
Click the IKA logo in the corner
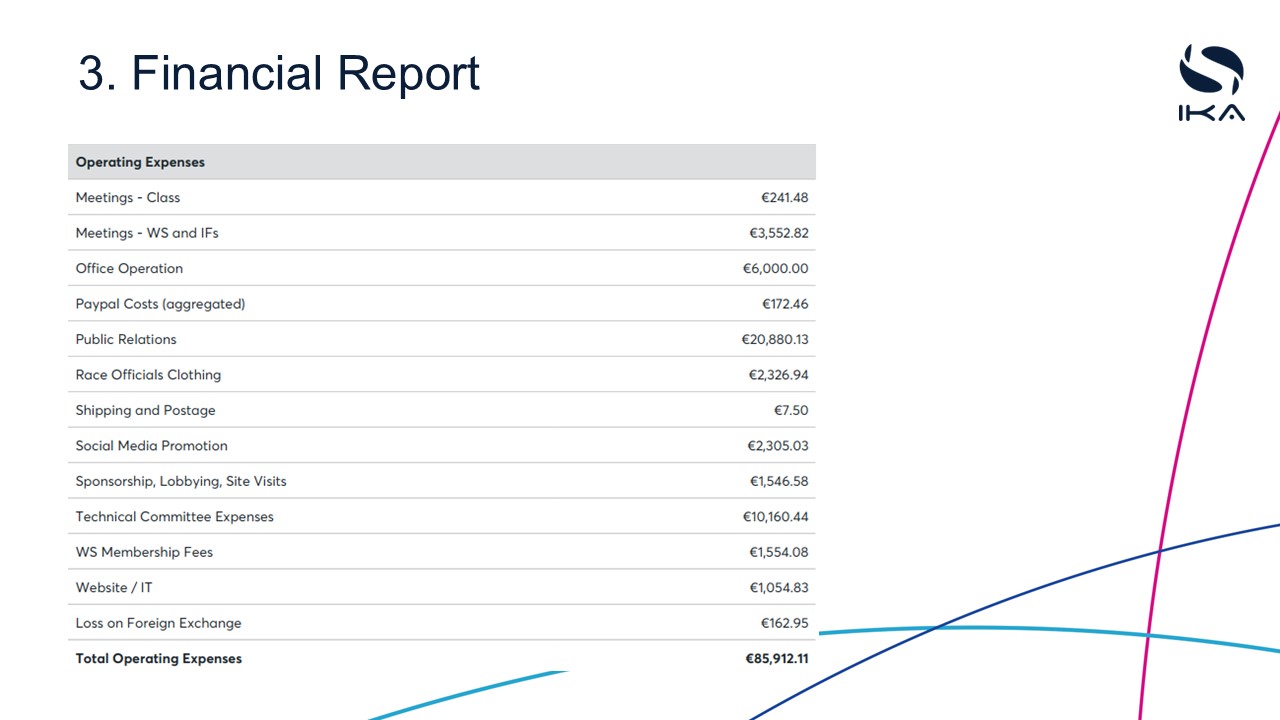click(x=1211, y=83)
